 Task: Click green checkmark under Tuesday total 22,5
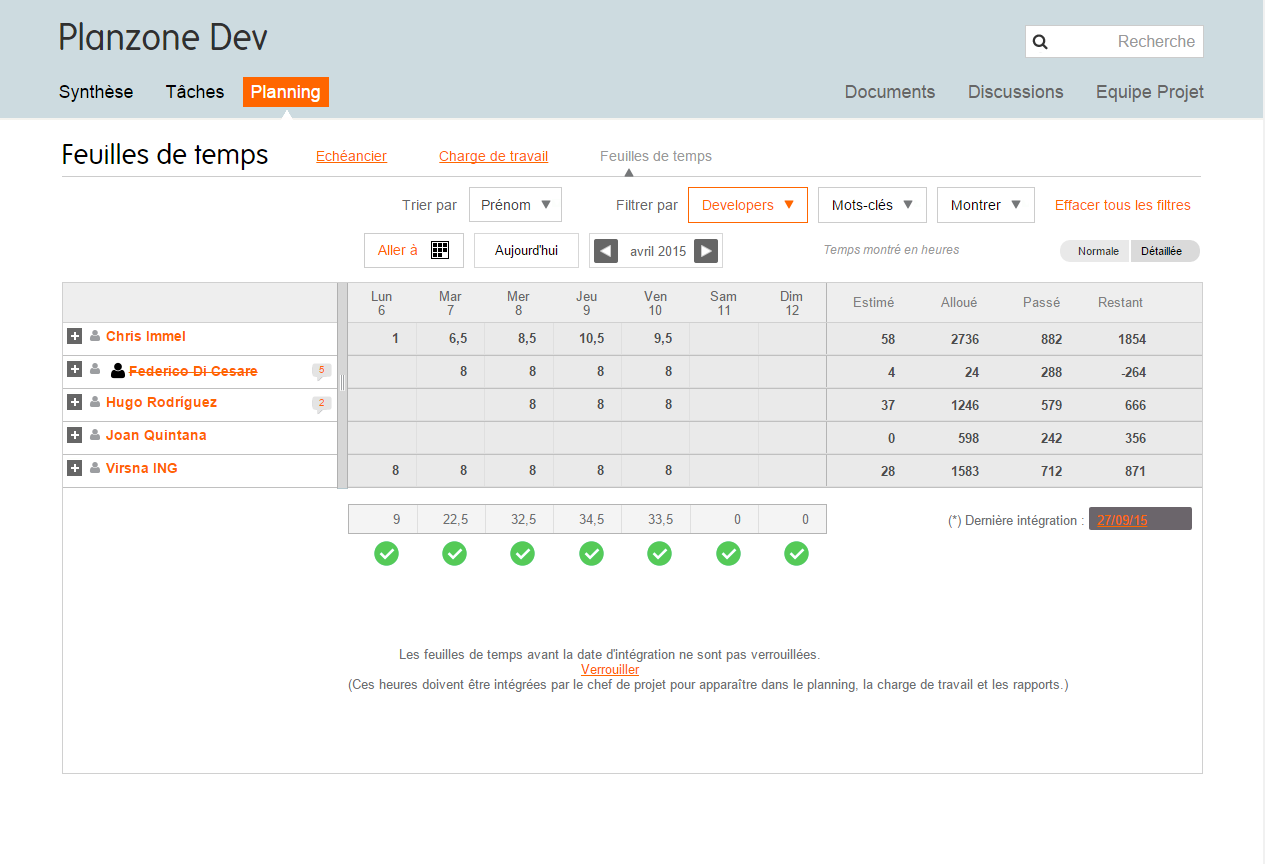[x=454, y=553]
